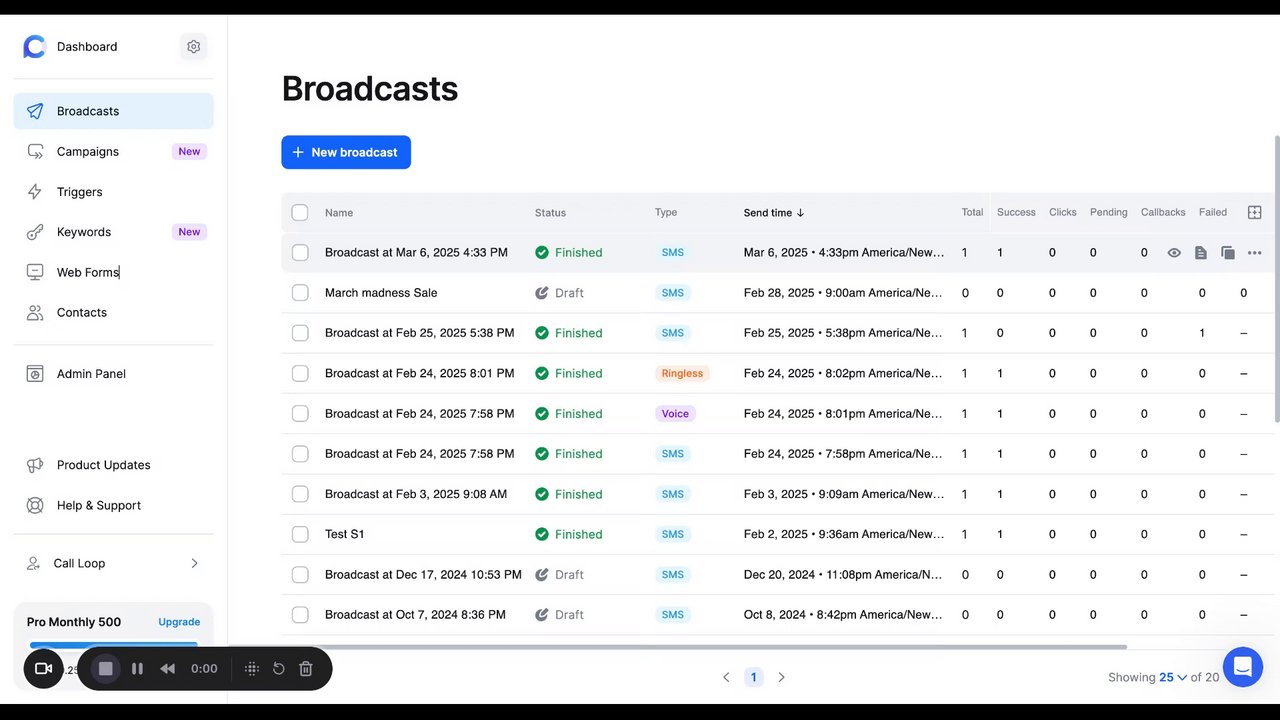Stop the screen recording
The height and width of the screenshot is (720, 1280).
pyautogui.click(x=106, y=668)
